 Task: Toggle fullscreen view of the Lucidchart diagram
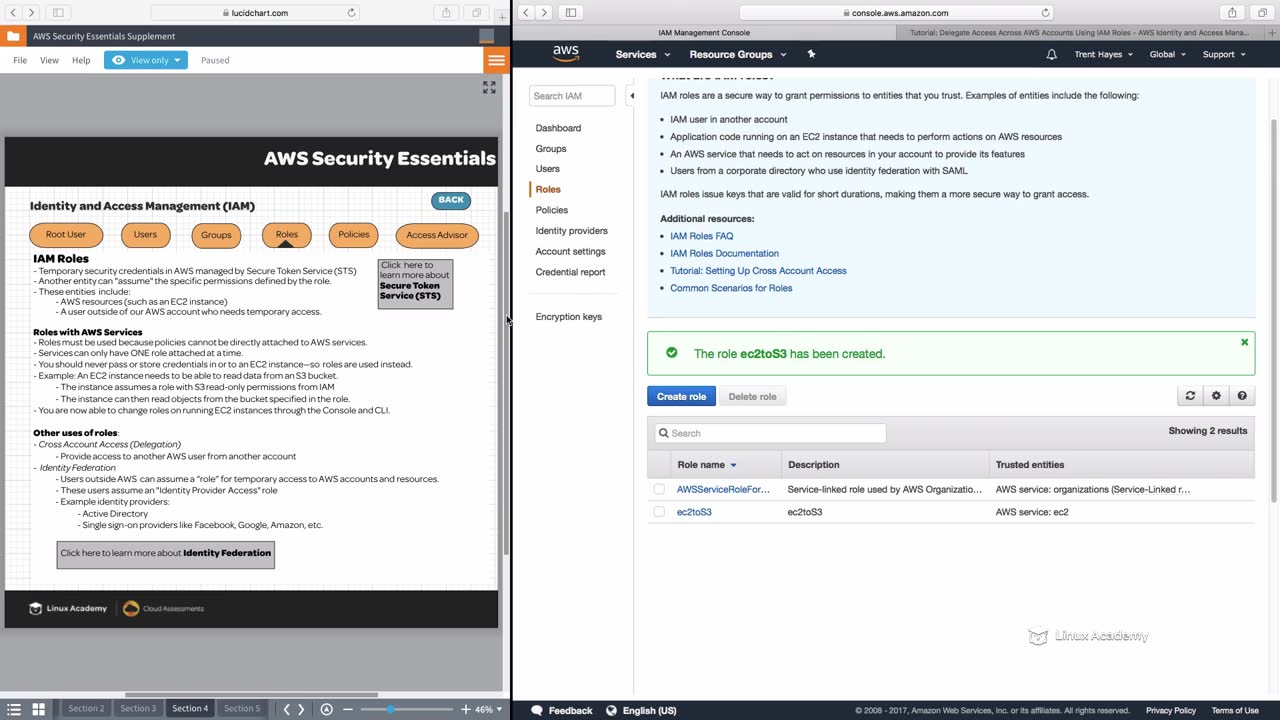coord(489,88)
